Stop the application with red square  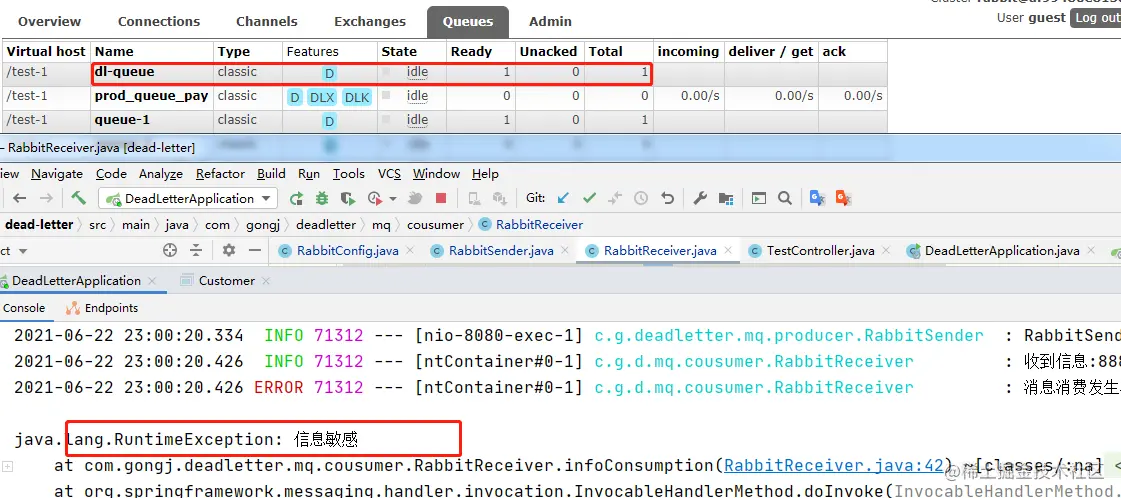tap(441, 198)
